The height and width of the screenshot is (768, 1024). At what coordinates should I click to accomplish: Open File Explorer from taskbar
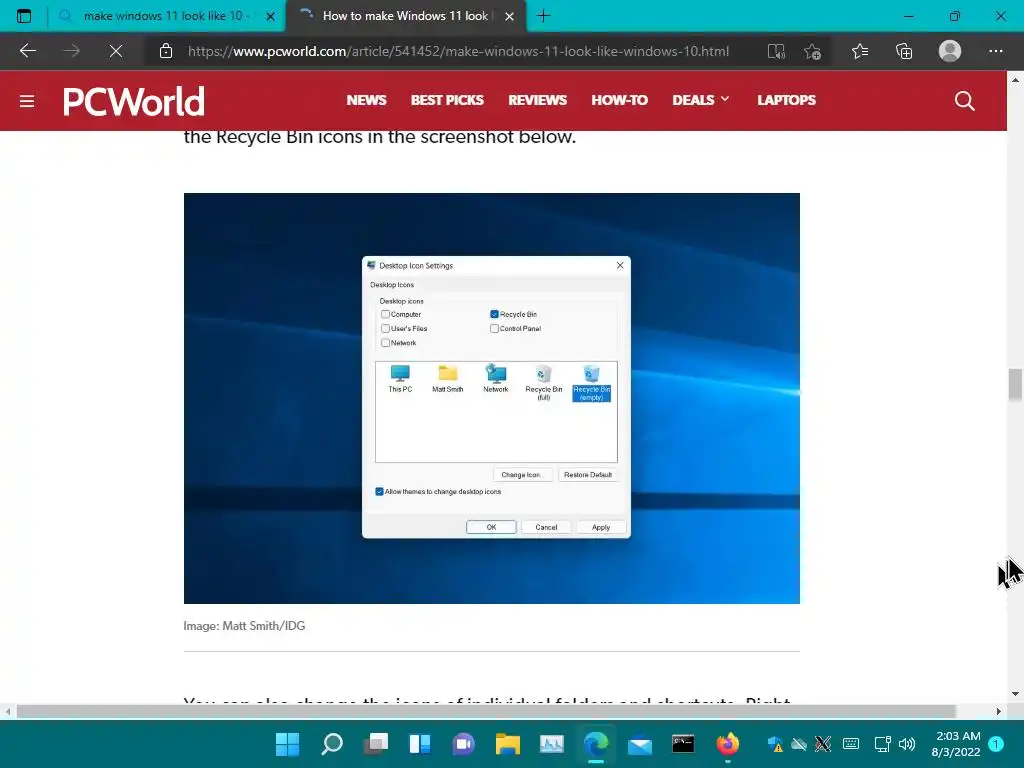coord(507,743)
